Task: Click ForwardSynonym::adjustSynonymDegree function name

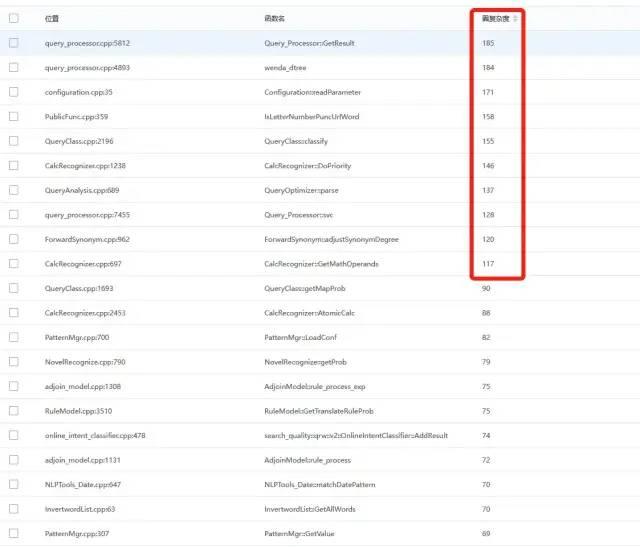Action: pos(331,239)
